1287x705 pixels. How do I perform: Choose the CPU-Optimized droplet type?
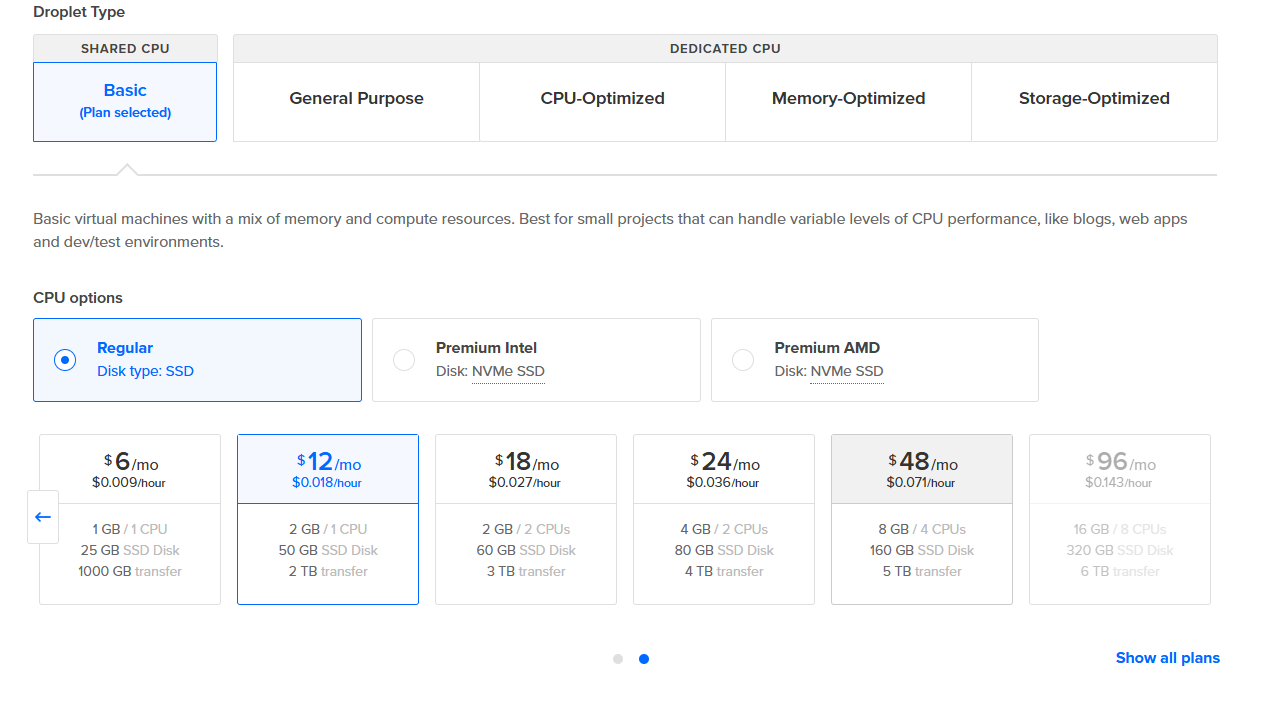(x=602, y=99)
